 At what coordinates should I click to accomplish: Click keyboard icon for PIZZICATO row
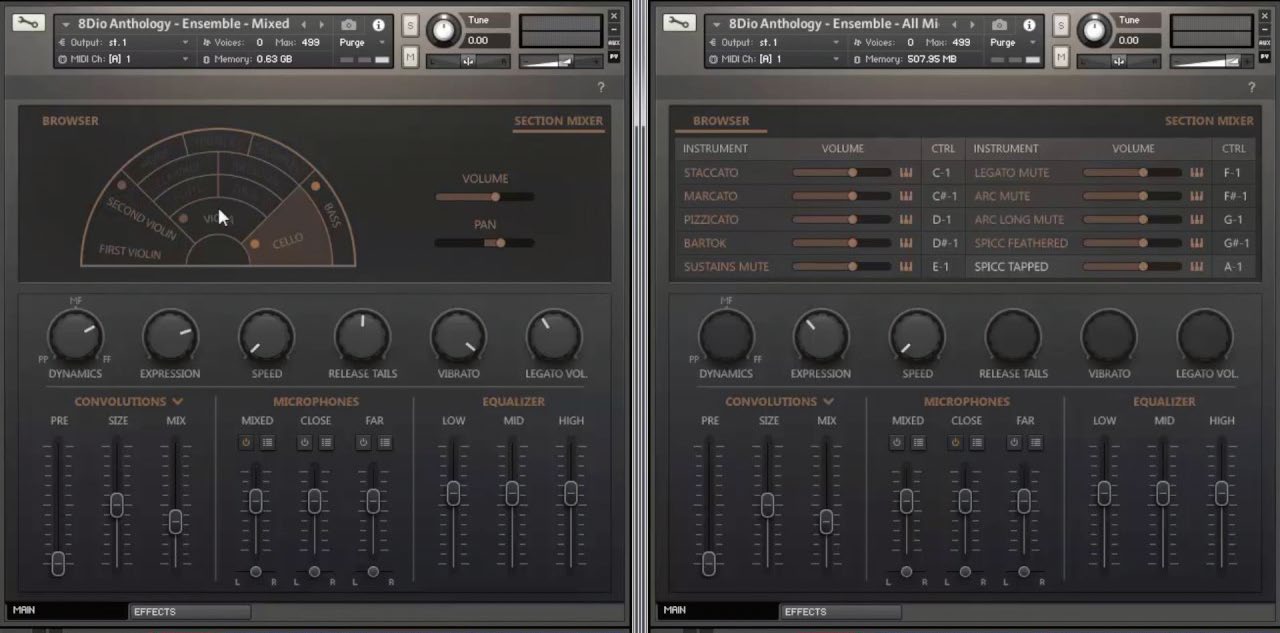tap(906, 219)
